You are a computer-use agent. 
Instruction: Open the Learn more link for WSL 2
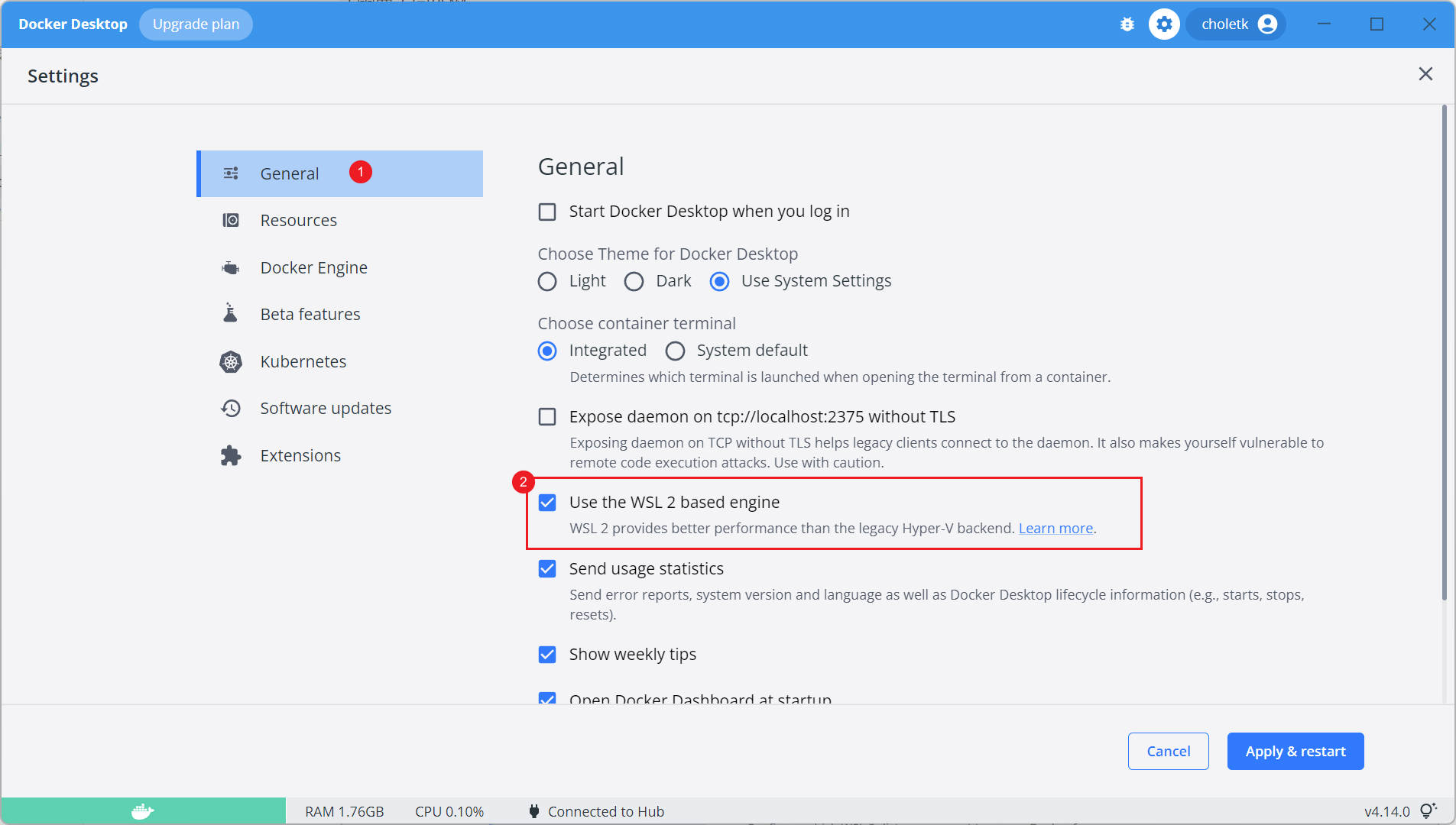[1056, 529]
